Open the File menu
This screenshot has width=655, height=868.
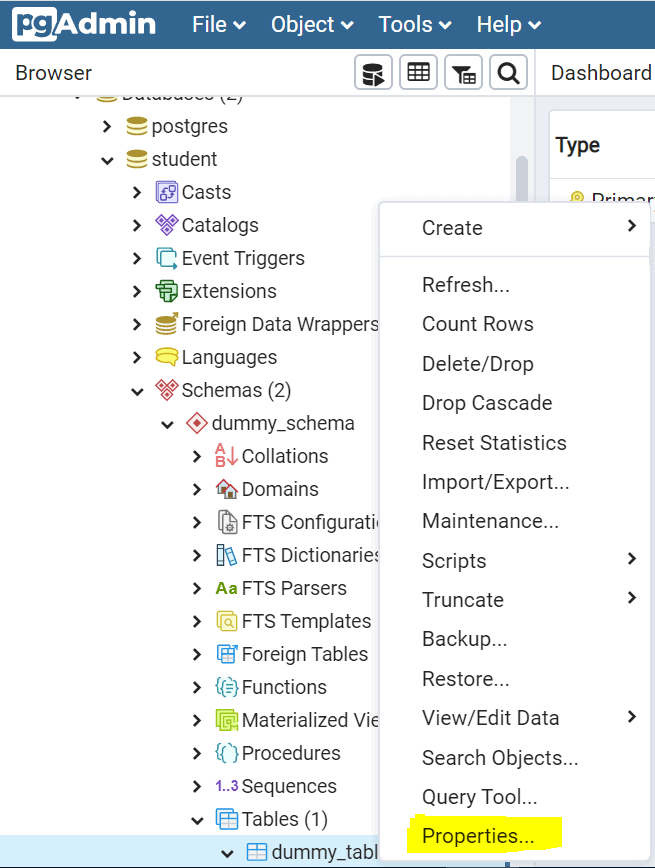(220, 24)
